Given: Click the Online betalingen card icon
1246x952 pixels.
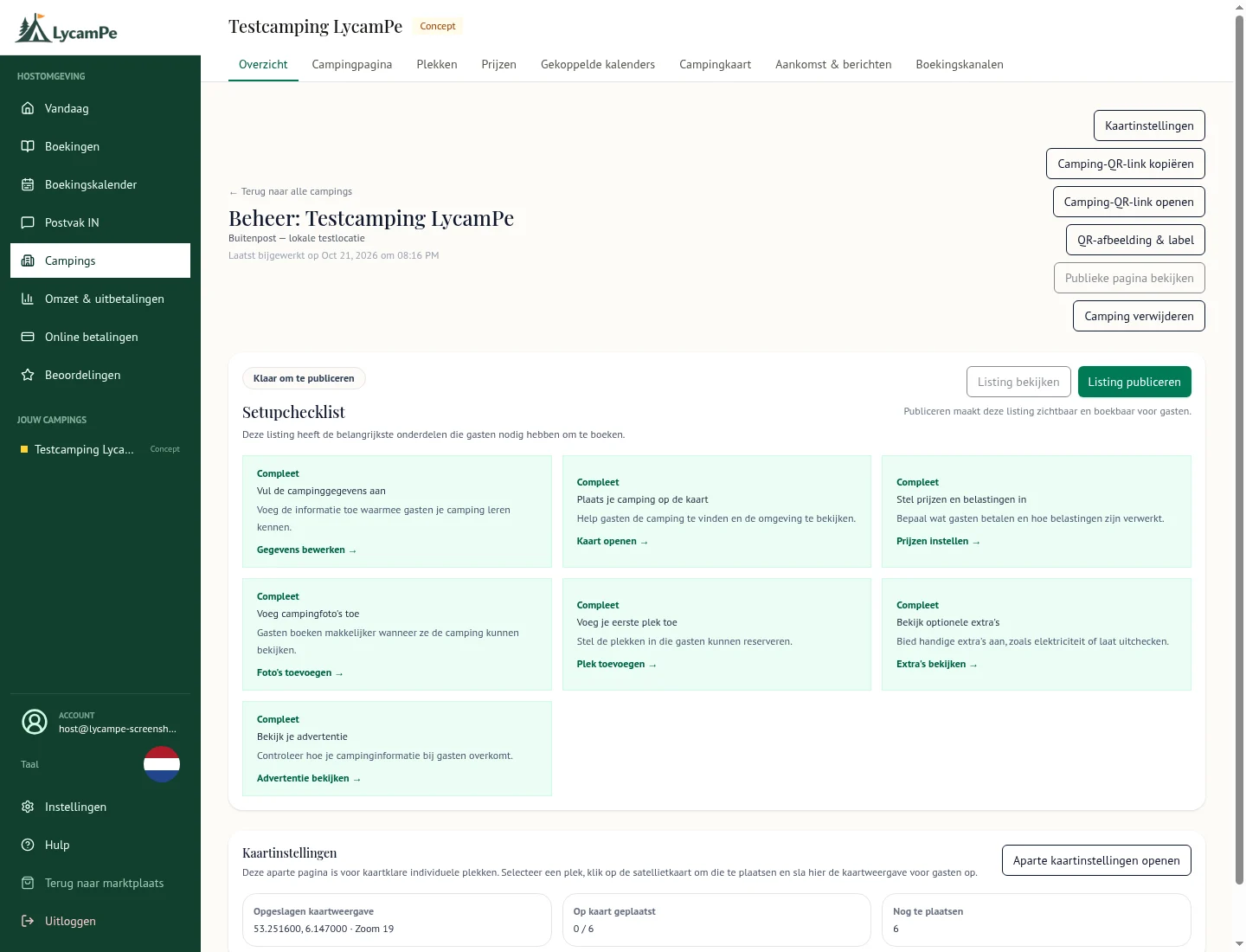Looking at the screenshot, I should coord(28,337).
